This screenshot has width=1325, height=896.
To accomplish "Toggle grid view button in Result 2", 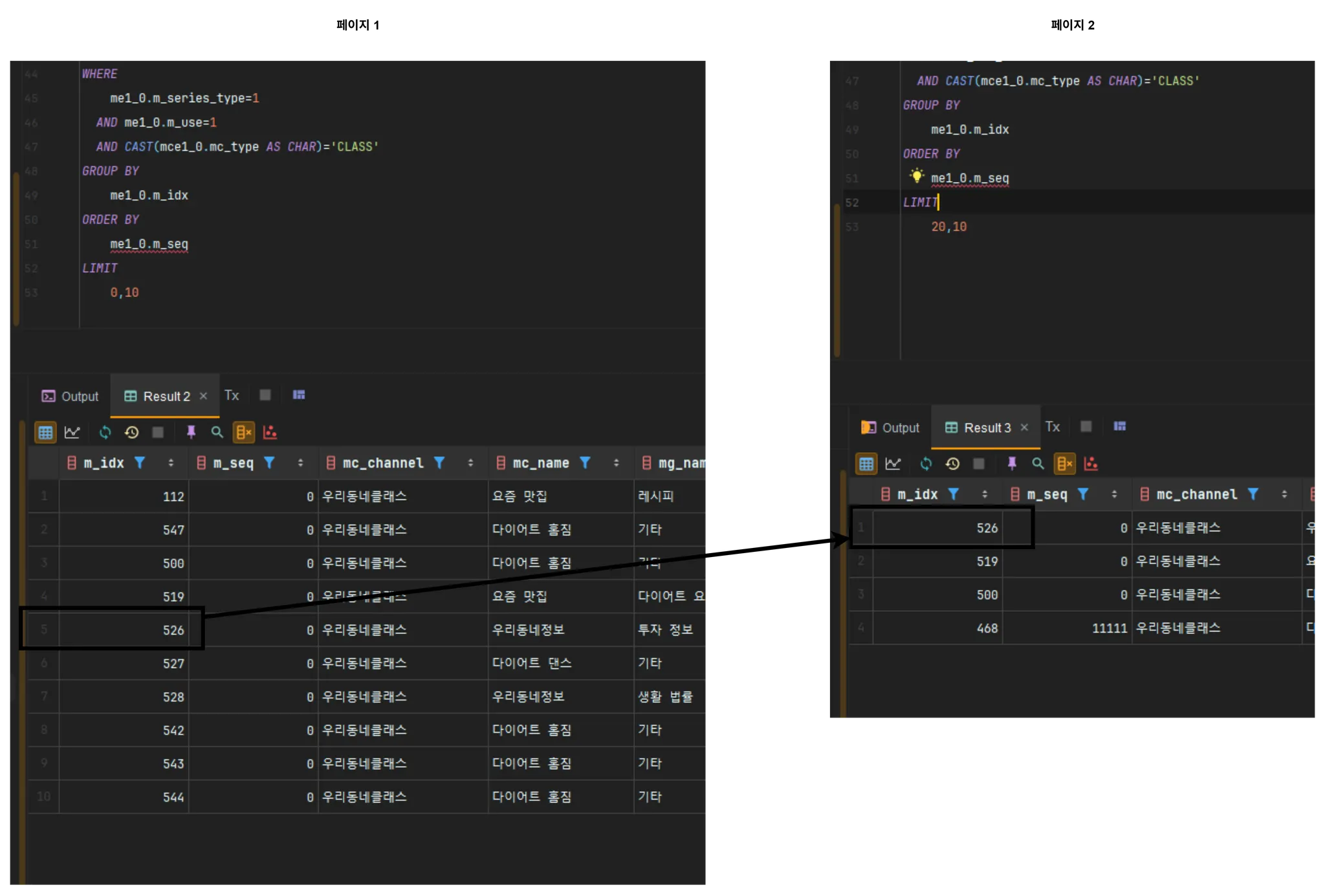I will coord(45,432).
